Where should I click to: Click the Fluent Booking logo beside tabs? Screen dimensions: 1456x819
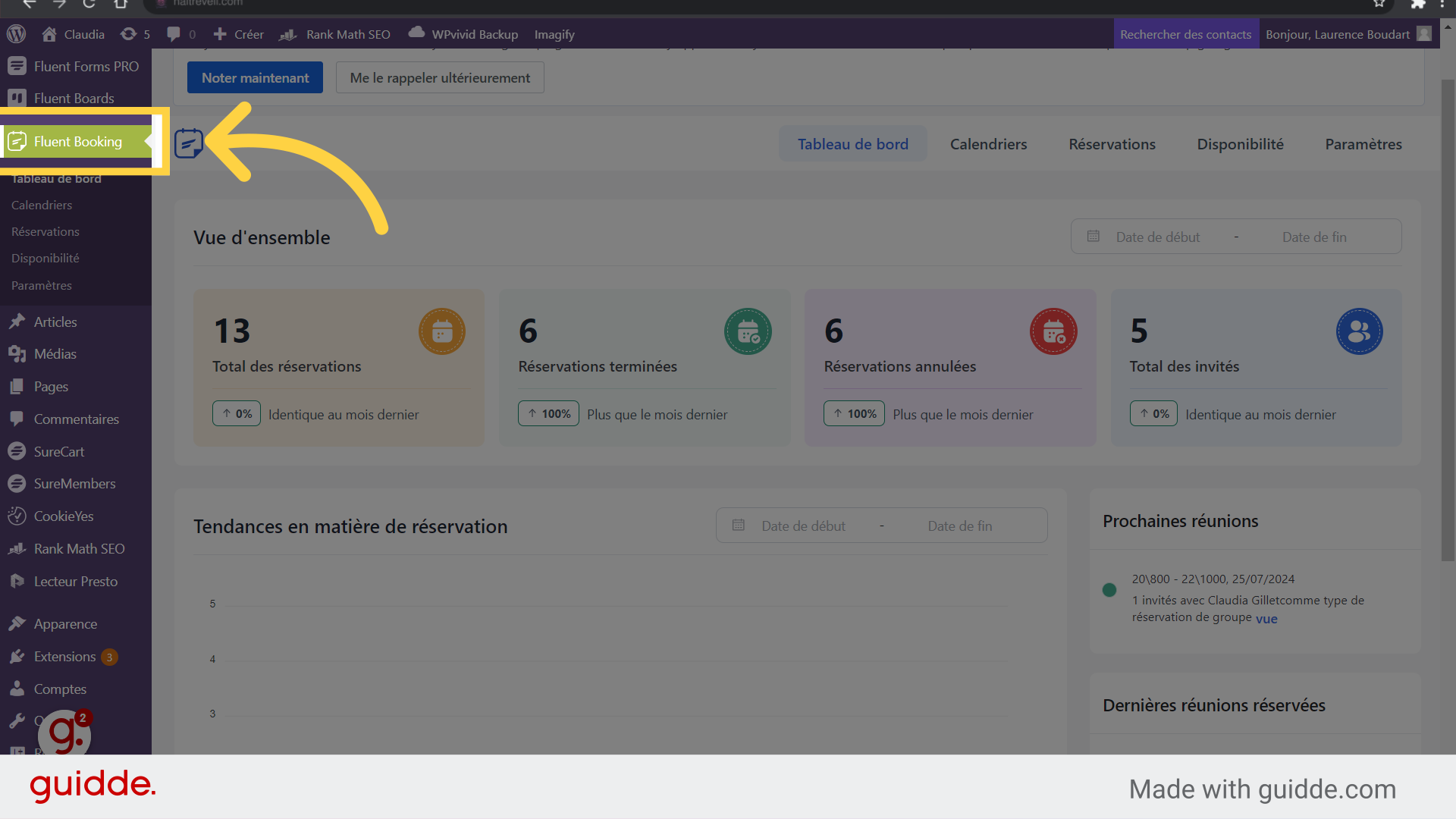(x=189, y=143)
